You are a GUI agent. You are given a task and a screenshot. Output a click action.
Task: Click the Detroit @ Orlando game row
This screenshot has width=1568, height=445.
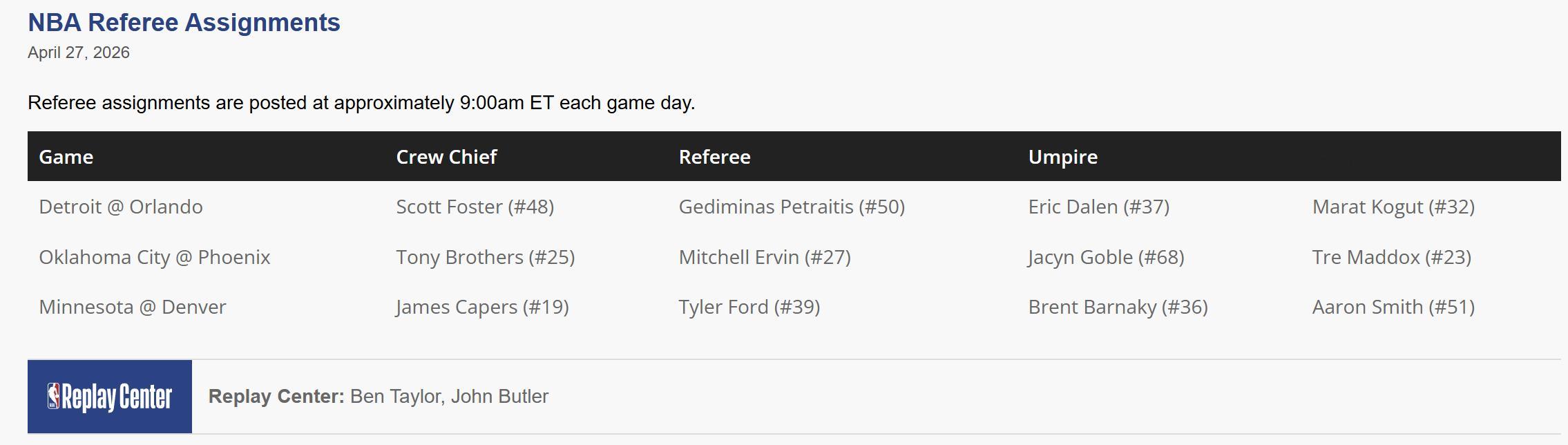click(121, 207)
